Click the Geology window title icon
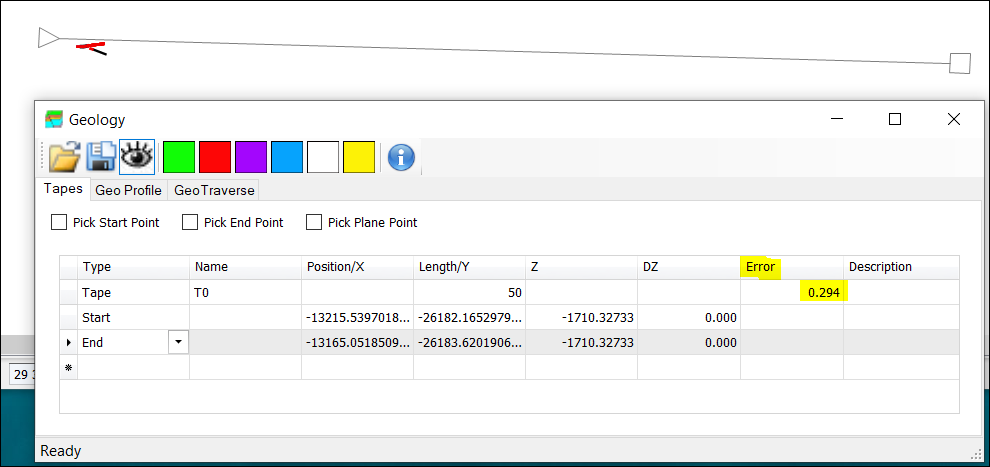Screen dimensions: 990x467 click(x=53, y=119)
